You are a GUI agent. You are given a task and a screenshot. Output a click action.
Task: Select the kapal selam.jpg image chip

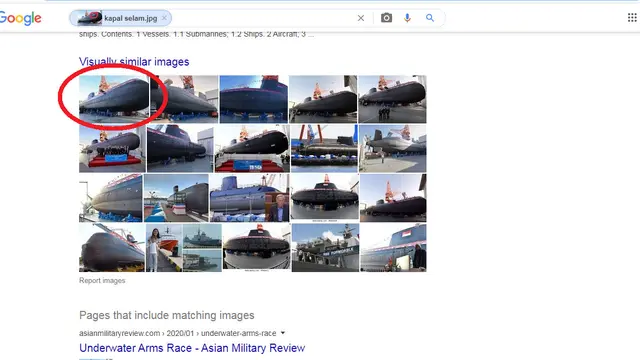coord(120,18)
